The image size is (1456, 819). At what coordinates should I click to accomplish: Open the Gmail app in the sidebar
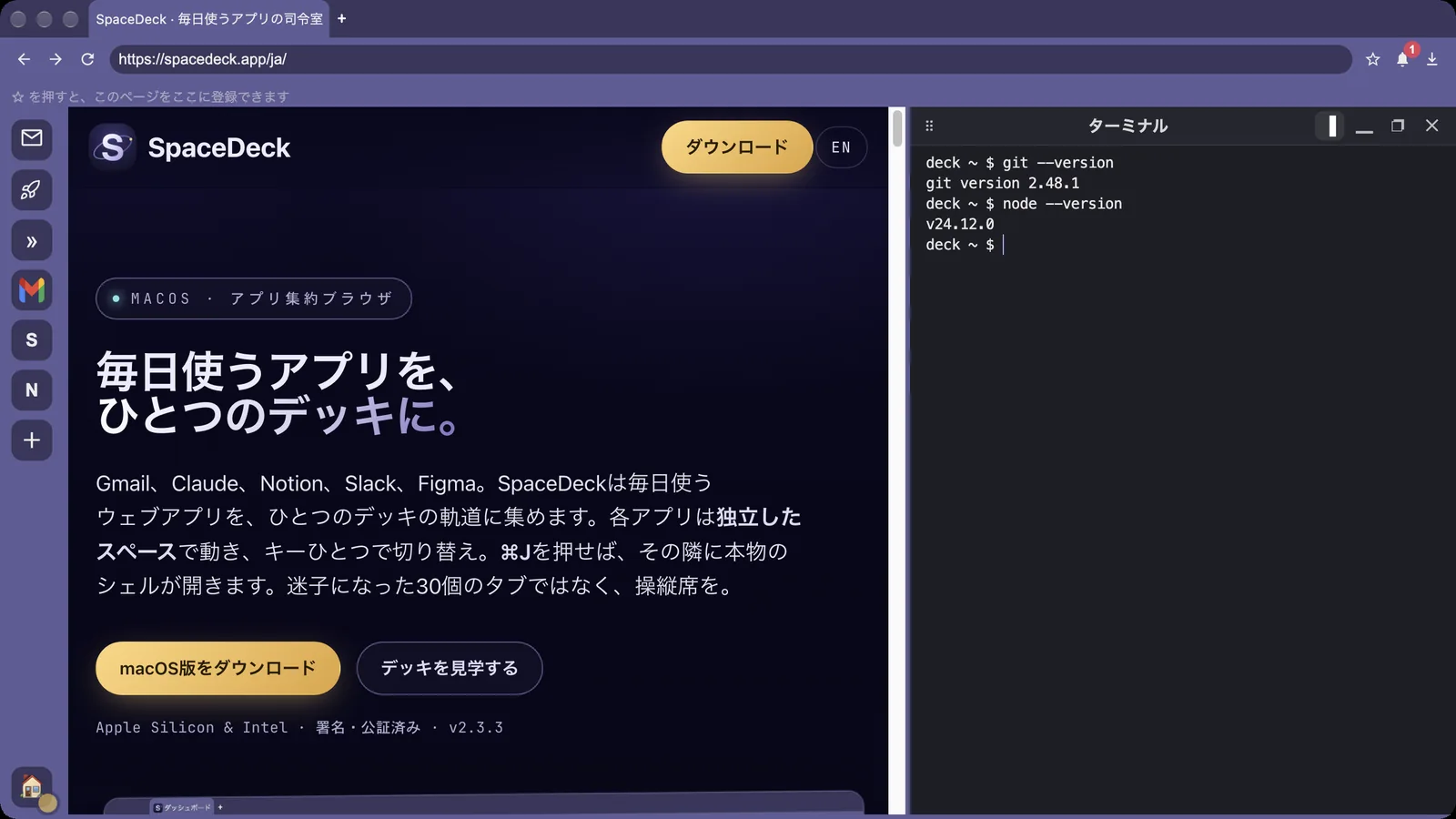click(32, 290)
